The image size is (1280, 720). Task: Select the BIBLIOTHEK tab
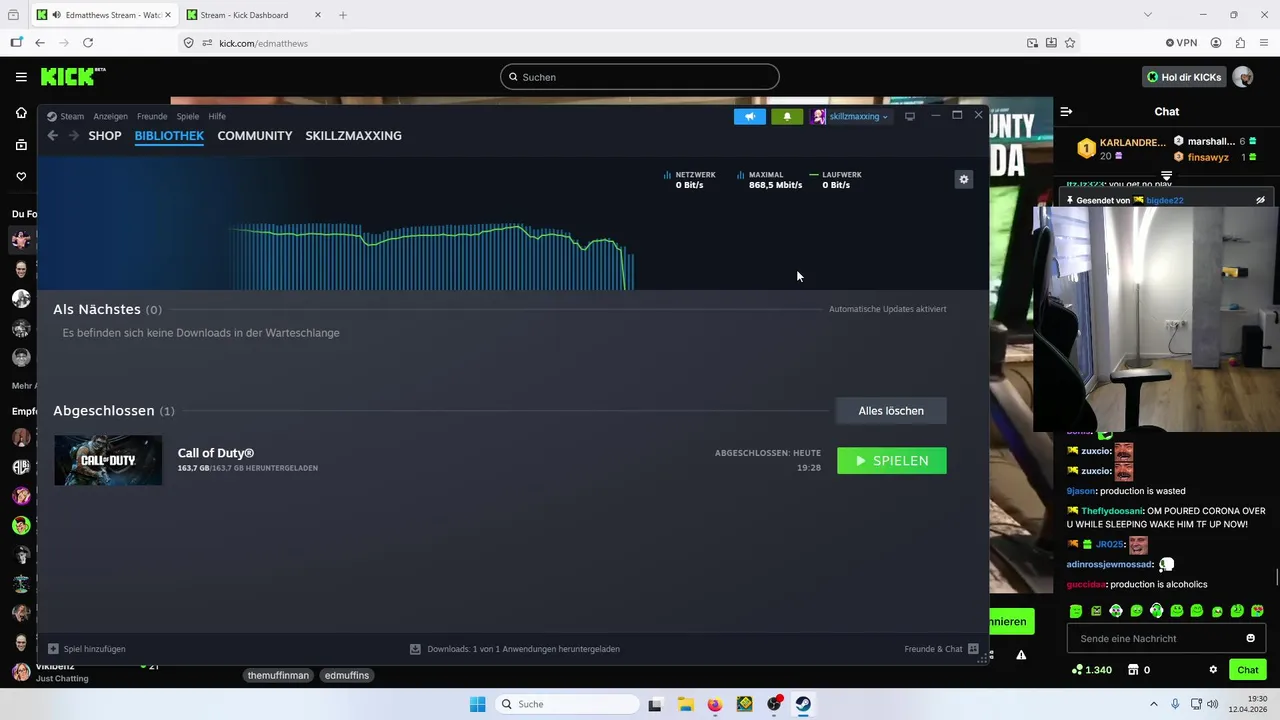tap(169, 136)
